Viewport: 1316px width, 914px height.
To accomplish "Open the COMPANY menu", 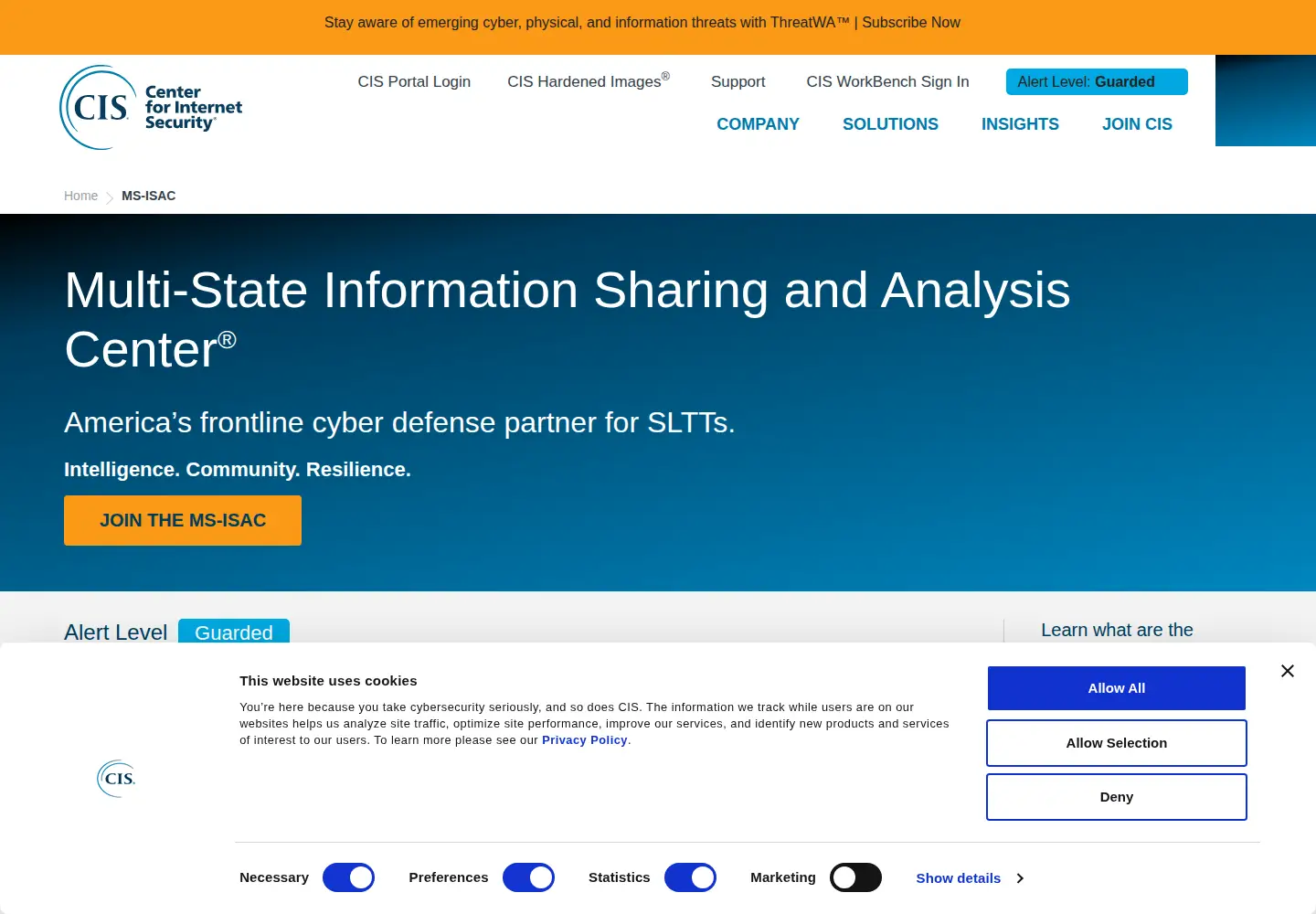I will (758, 124).
